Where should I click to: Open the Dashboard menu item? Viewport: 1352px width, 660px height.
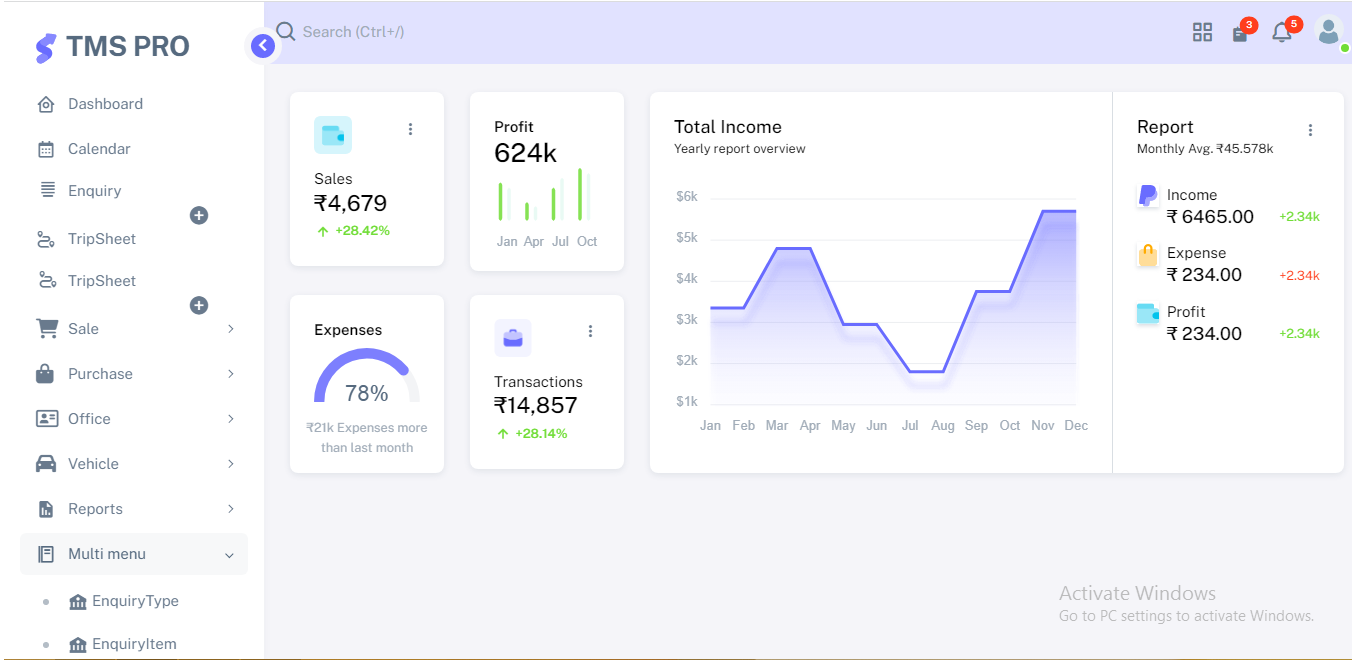(104, 104)
